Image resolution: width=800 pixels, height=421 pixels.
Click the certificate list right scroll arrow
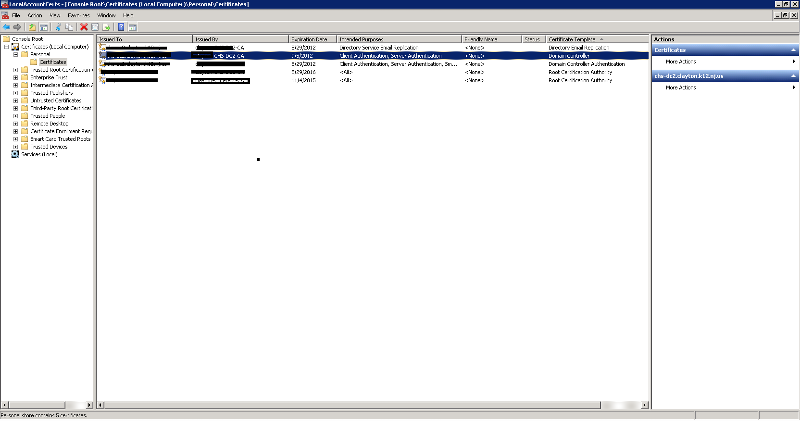(x=645, y=405)
